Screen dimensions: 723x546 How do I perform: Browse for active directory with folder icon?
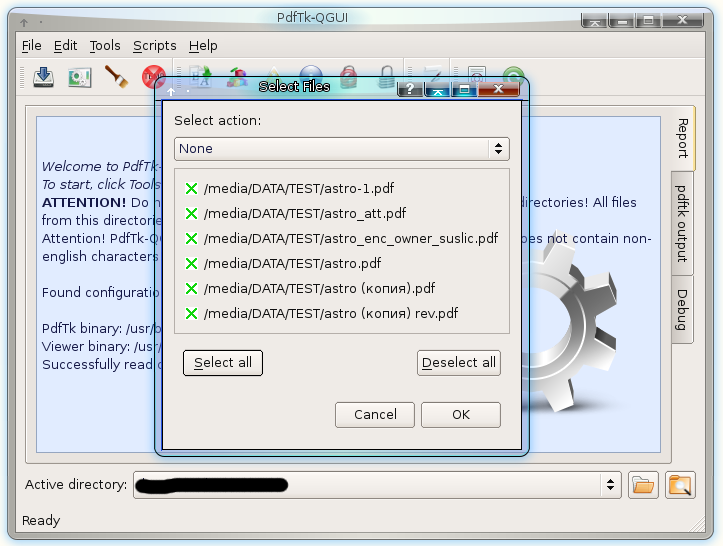point(643,485)
